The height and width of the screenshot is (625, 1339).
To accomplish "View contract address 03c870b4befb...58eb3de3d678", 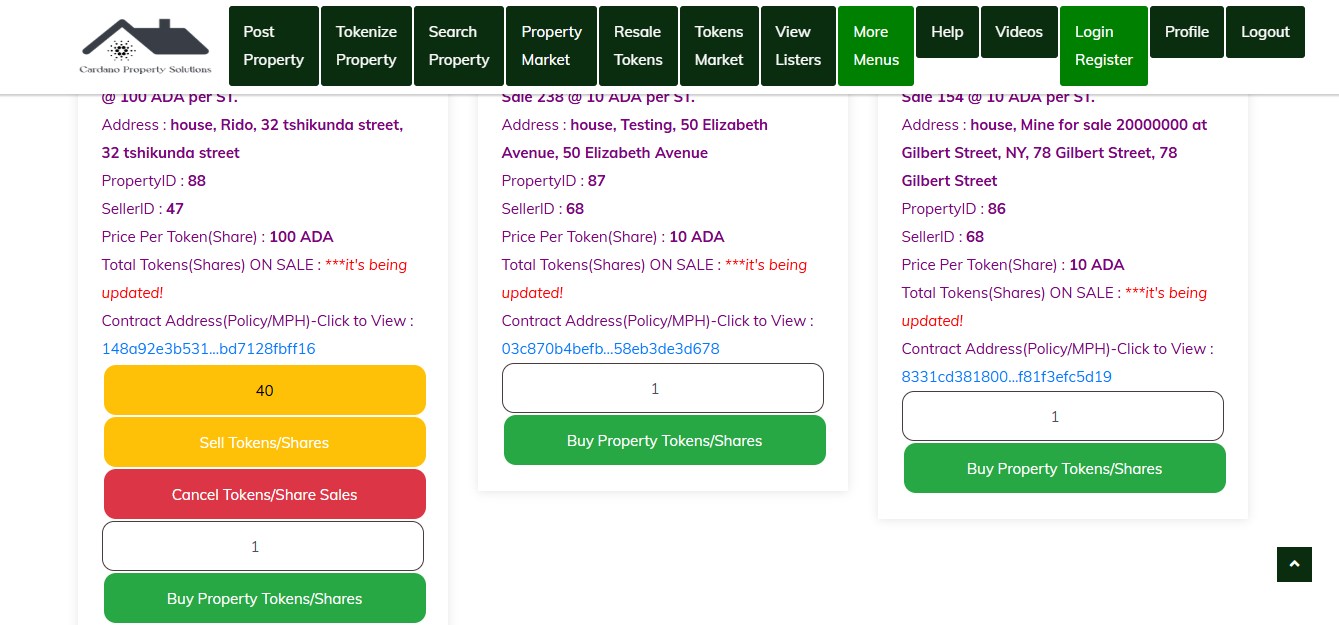I will point(610,349).
